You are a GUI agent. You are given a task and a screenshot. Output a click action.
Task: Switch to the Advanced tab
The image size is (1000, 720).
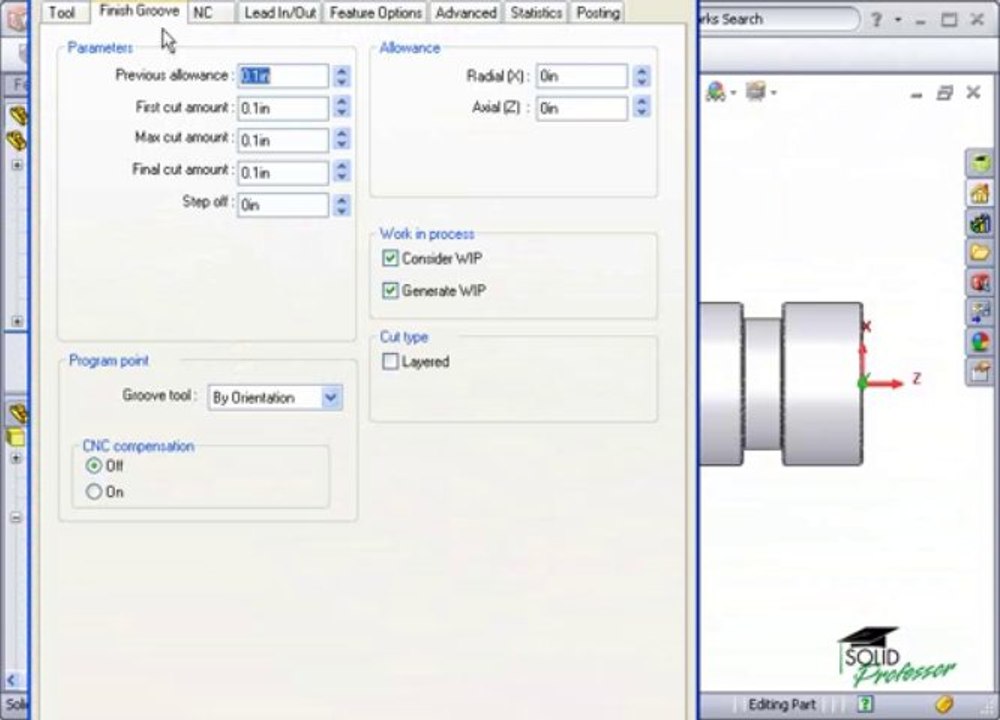point(466,12)
